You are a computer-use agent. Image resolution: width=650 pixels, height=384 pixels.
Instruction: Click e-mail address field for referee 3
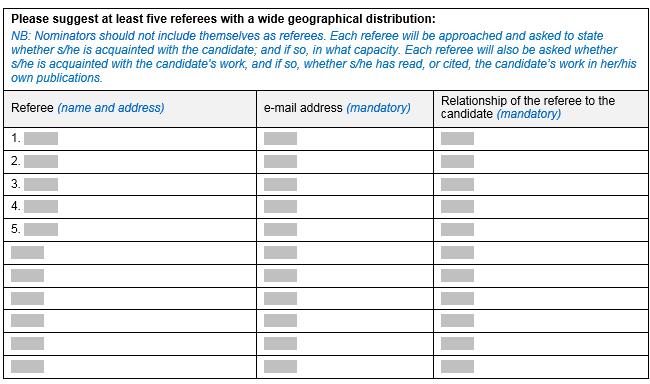click(x=280, y=184)
